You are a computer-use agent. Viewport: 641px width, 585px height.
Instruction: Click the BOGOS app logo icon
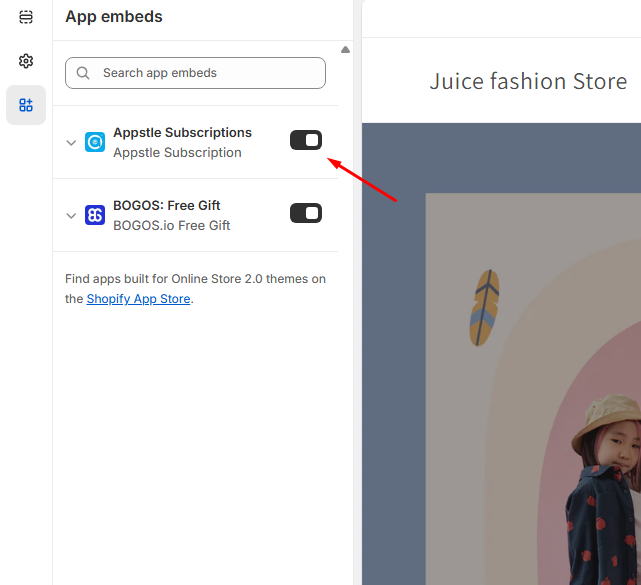[95, 215]
